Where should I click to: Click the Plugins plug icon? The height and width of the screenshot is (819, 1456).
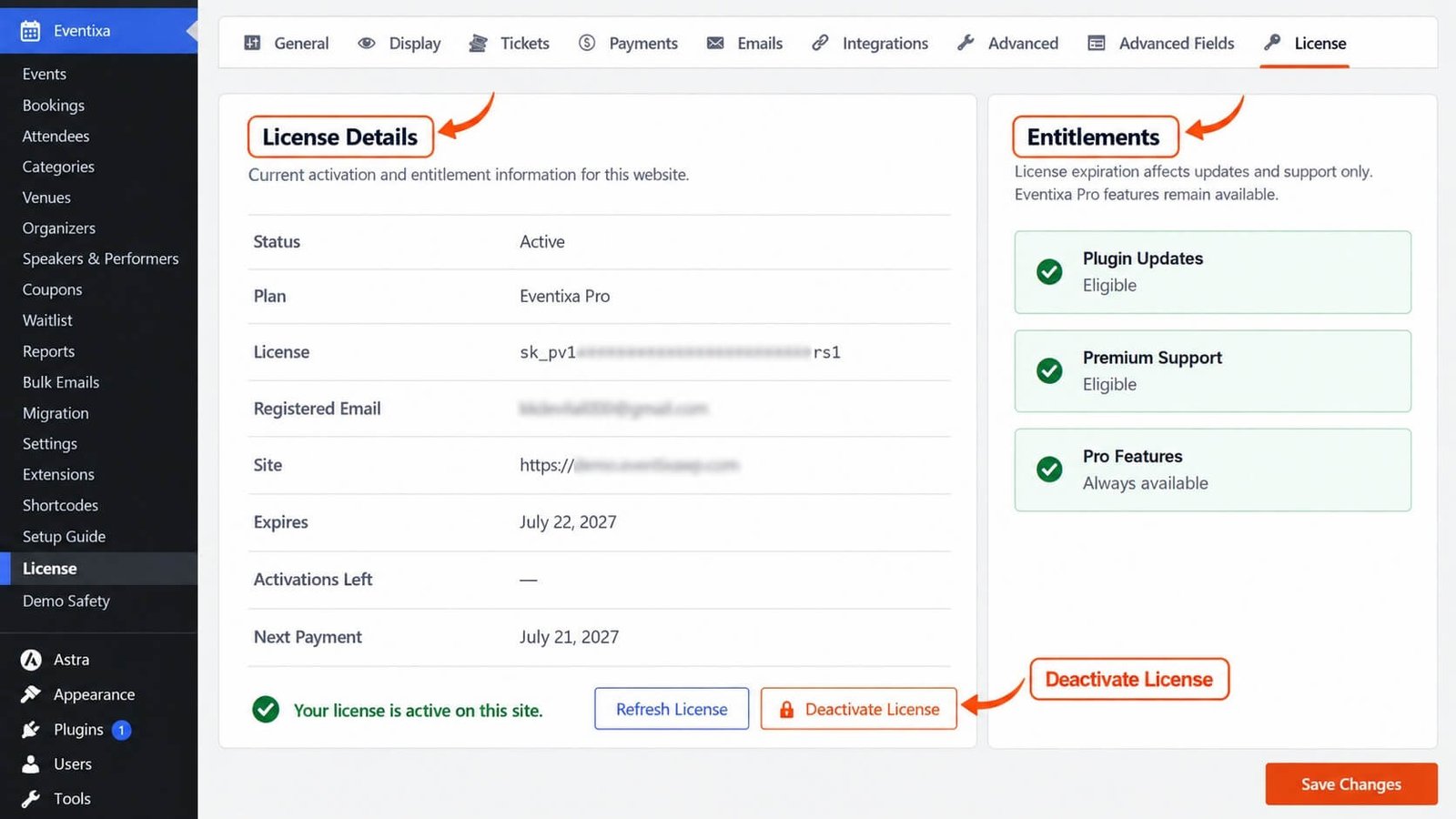pyautogui.click(x=31, y=730)
